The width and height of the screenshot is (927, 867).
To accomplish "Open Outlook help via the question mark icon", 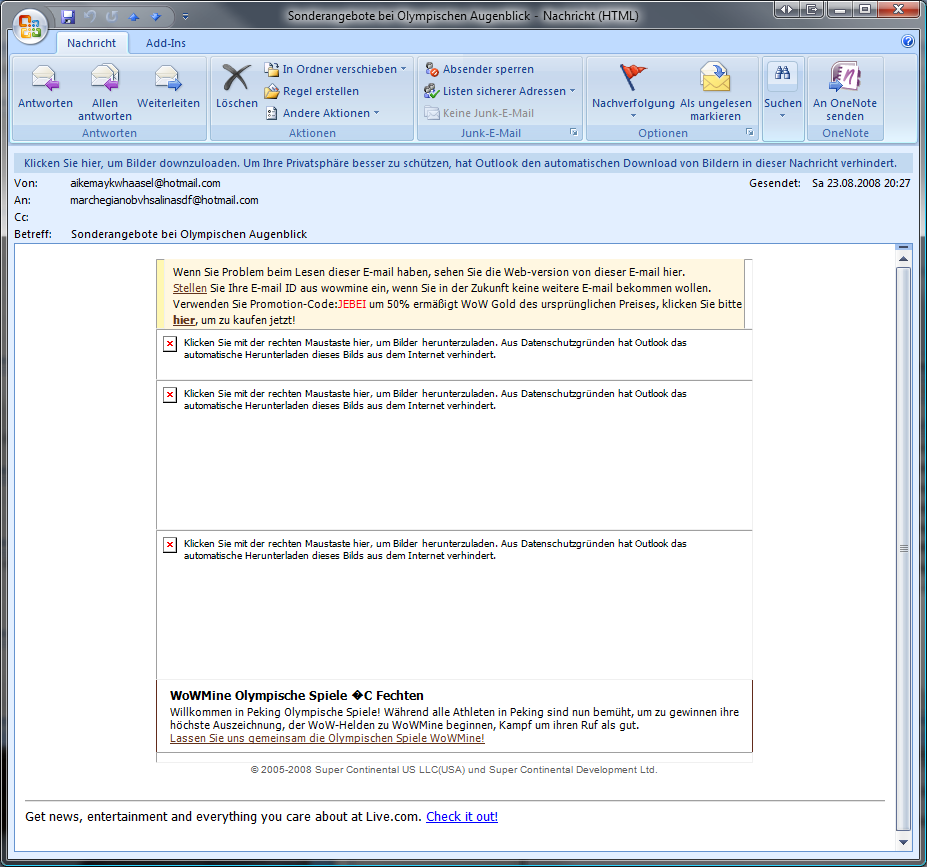I will (907, 41).
